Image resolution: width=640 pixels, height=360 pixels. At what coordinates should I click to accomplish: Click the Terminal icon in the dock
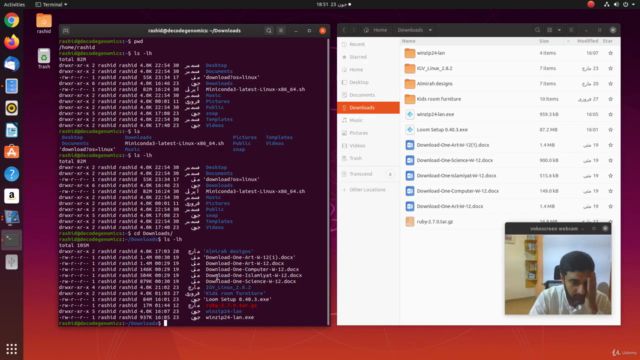11,240
